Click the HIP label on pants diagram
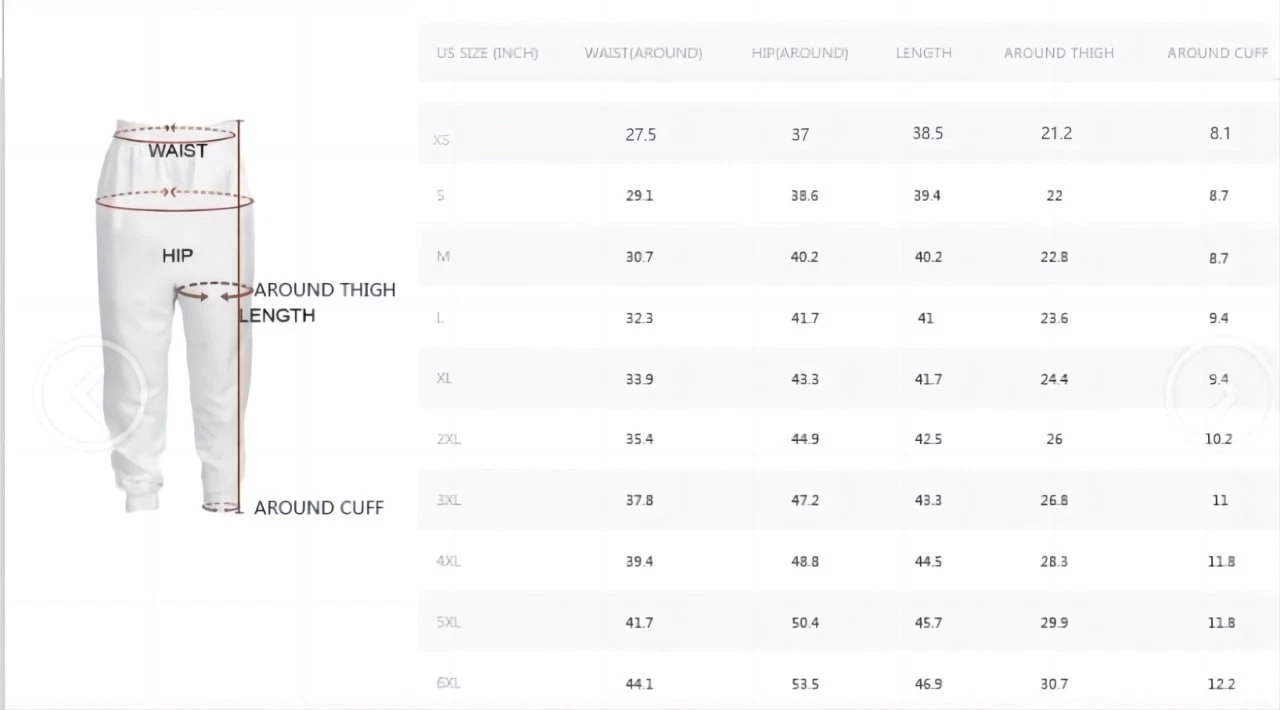 click(177, 256)
